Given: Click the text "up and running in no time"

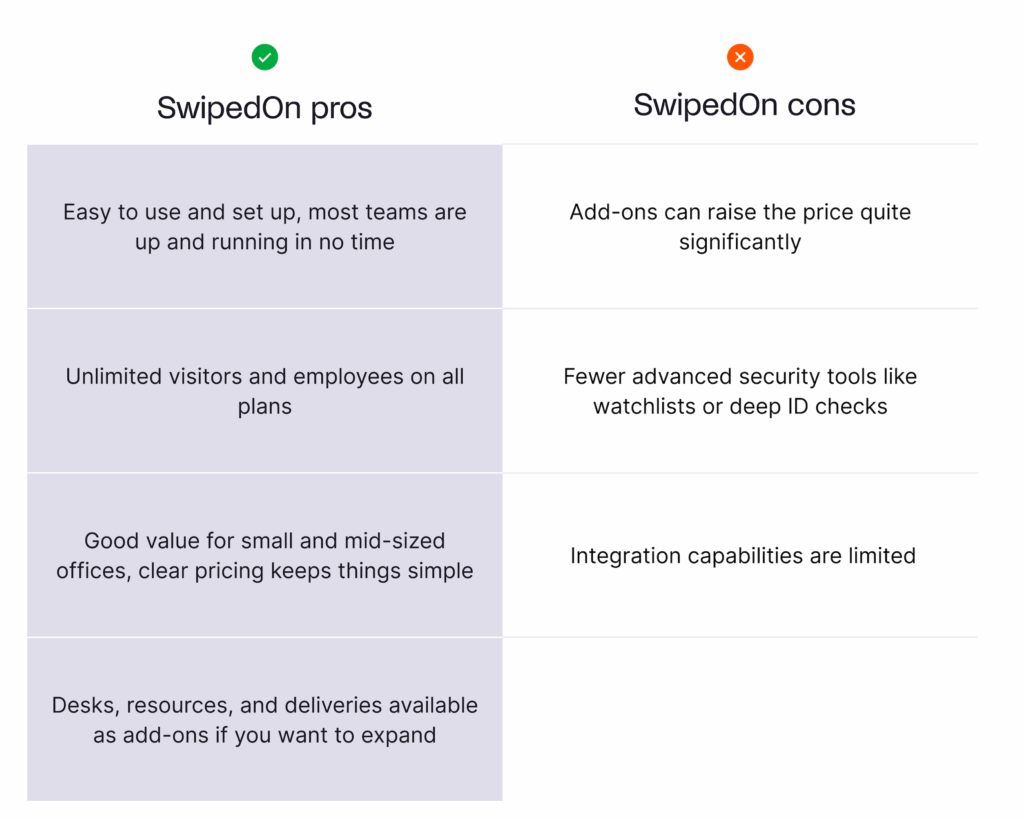Looking at the screenshot, I should [x=264, y=242].
